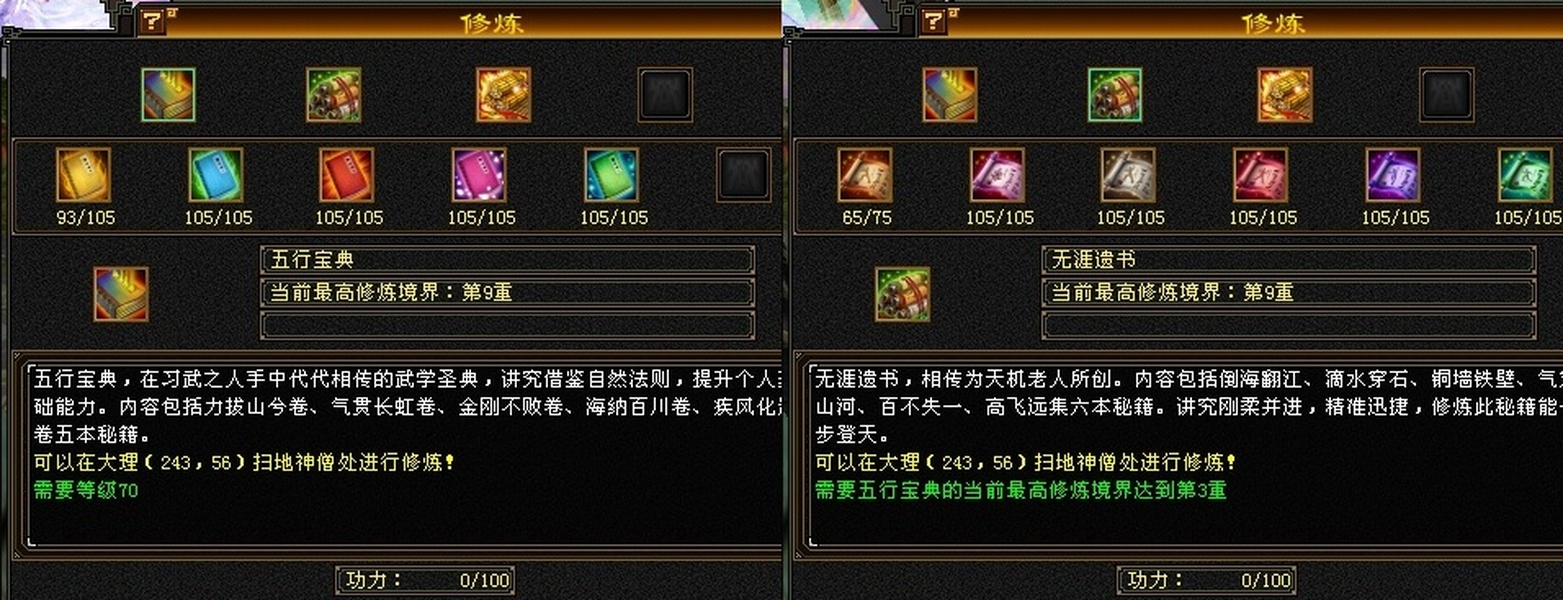Pick the magenta book manual icon
The image size is (1563, 600).
[x=479, y=175]
